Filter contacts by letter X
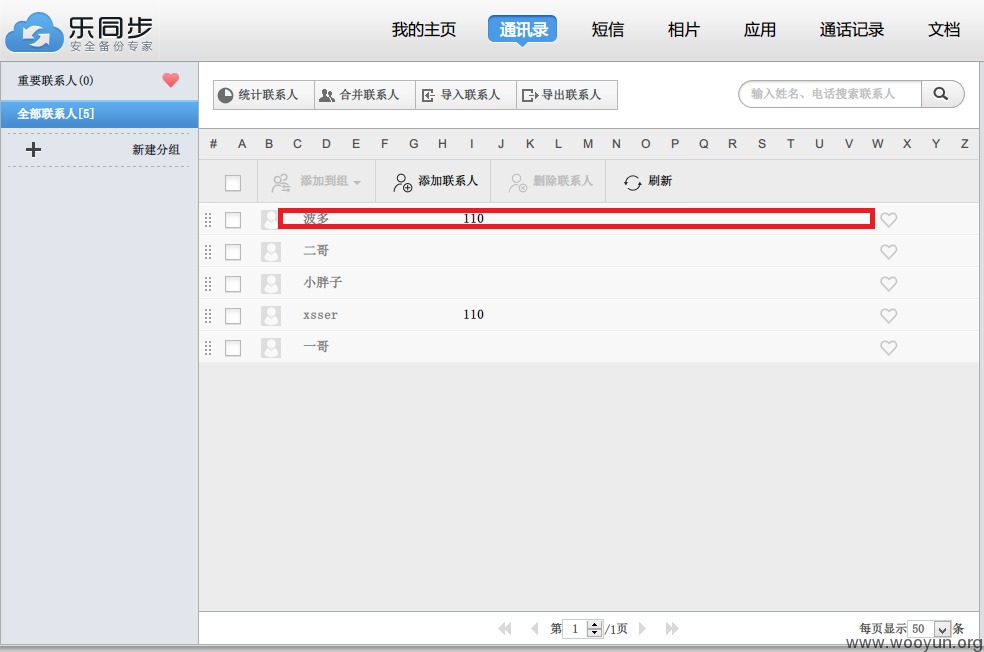Screen dimensions: 984x652 tap(907, 144)
